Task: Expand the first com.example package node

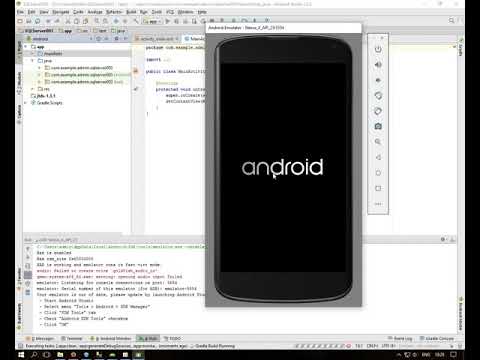Action: coord(39,68)
